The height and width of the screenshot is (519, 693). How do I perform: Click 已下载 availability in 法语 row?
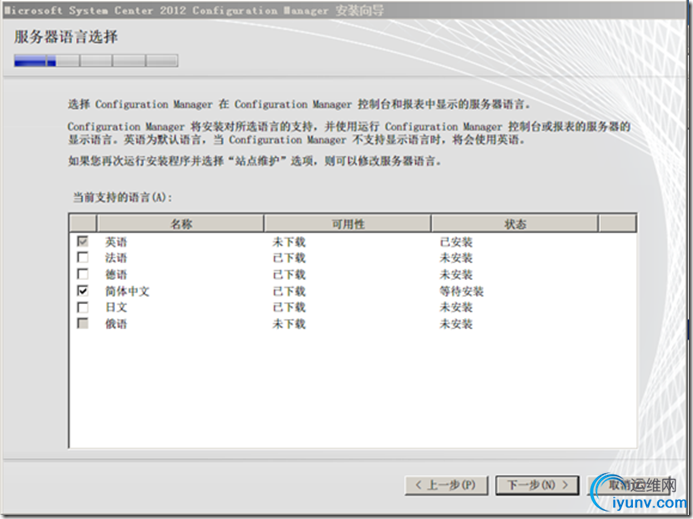[x=289, y=258]
